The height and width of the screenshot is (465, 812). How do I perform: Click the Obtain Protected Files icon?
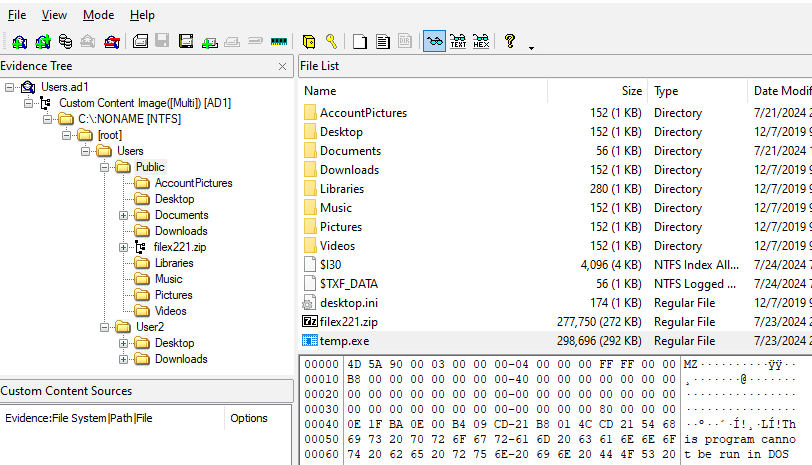click(x=309, y=41)
